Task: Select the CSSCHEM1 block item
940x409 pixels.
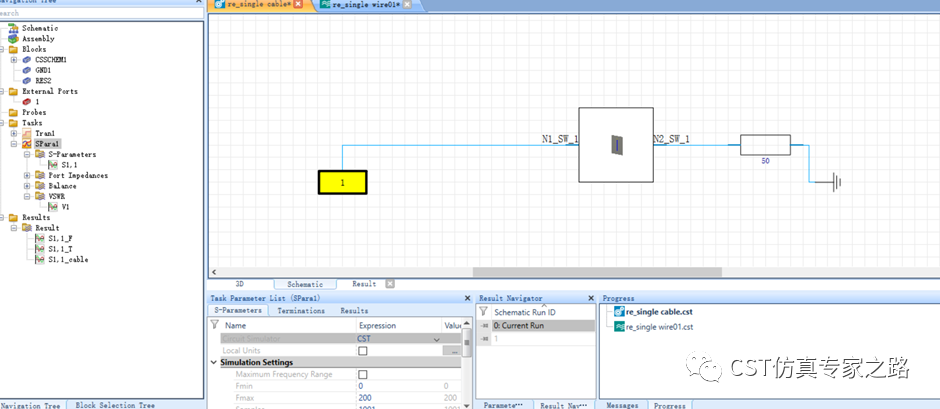Action: 50,60
